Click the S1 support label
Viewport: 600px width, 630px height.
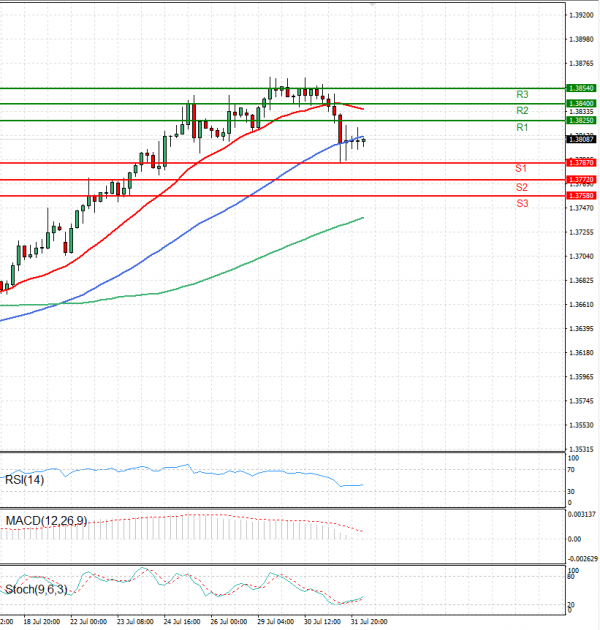(x=521, y=168)
